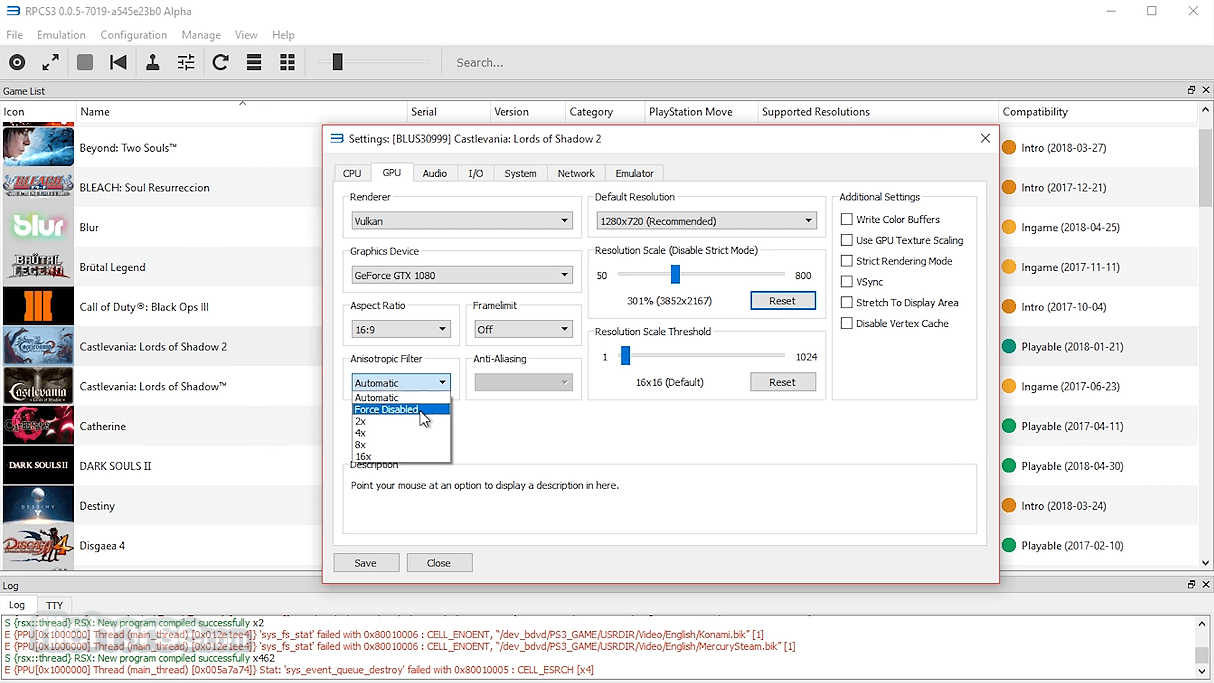Viewport: 1214px width, 683px height.
Task: Click the RPCS3 logo in the main title bar
Action: [13, 11]
